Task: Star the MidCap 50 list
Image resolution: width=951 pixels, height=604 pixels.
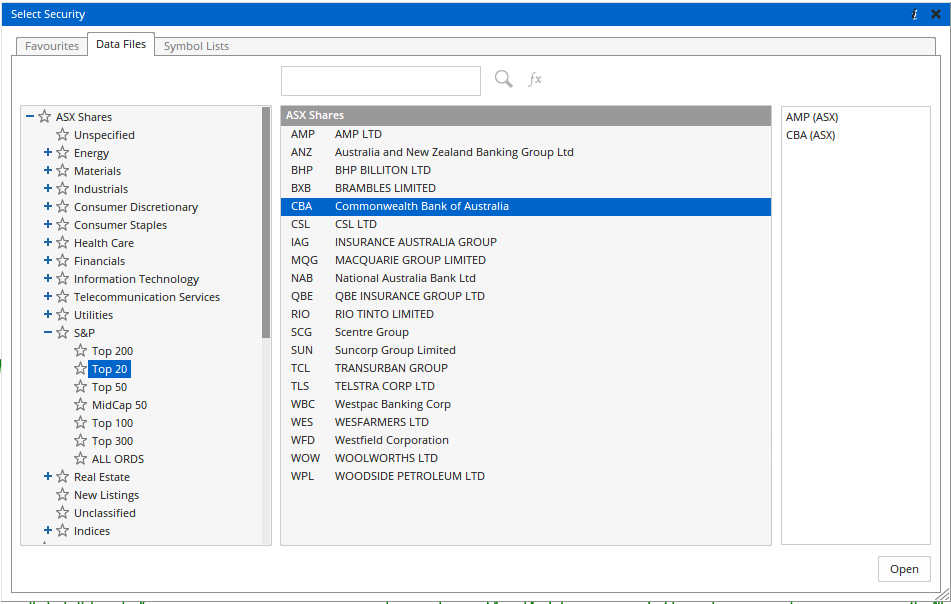Action: 81,404
